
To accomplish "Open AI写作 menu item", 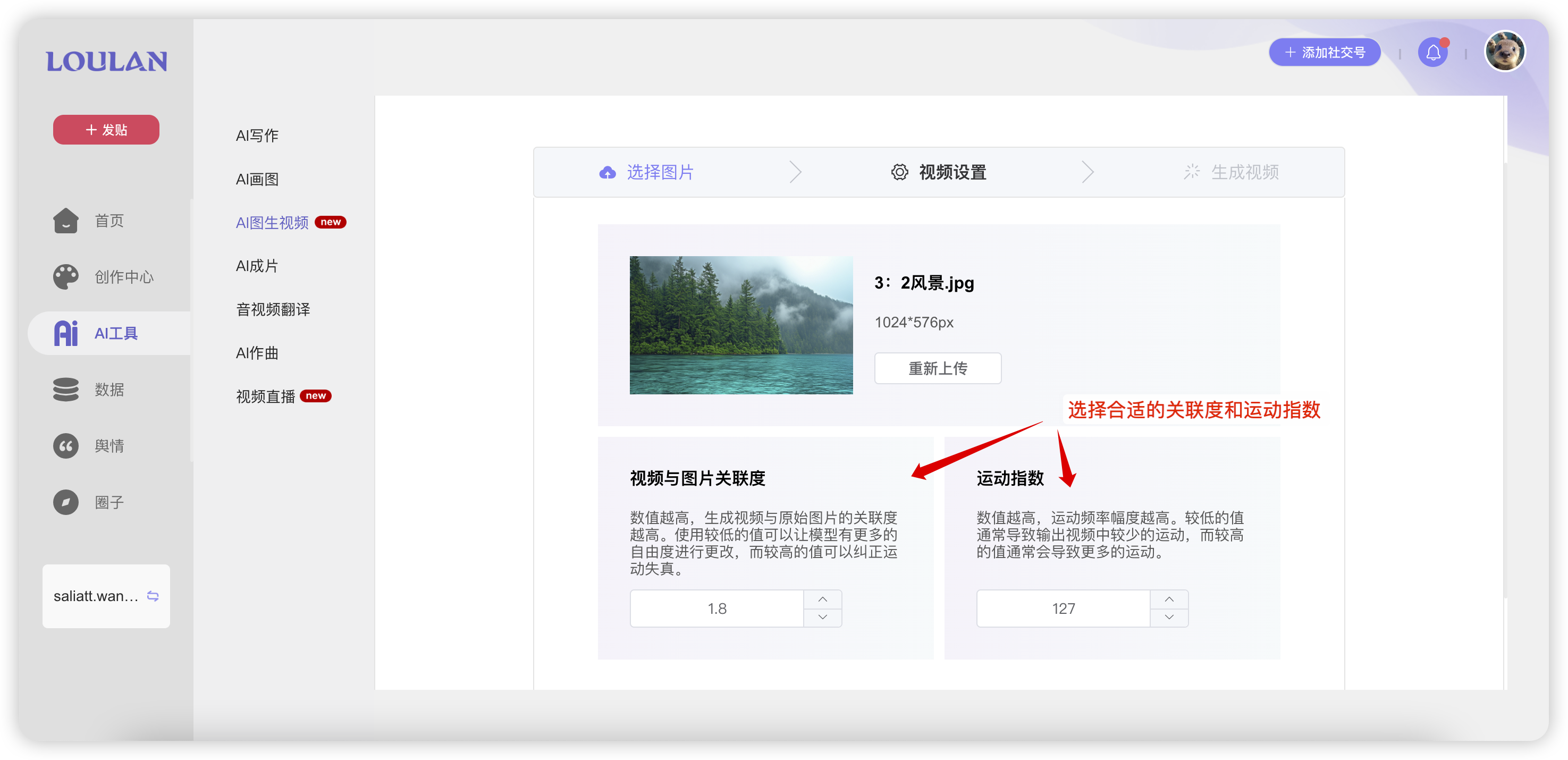I will pyautogui.click(x=257, y=136).
